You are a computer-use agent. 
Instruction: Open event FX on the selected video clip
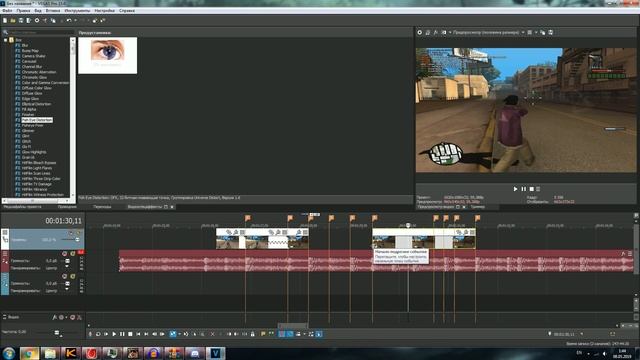466,232
